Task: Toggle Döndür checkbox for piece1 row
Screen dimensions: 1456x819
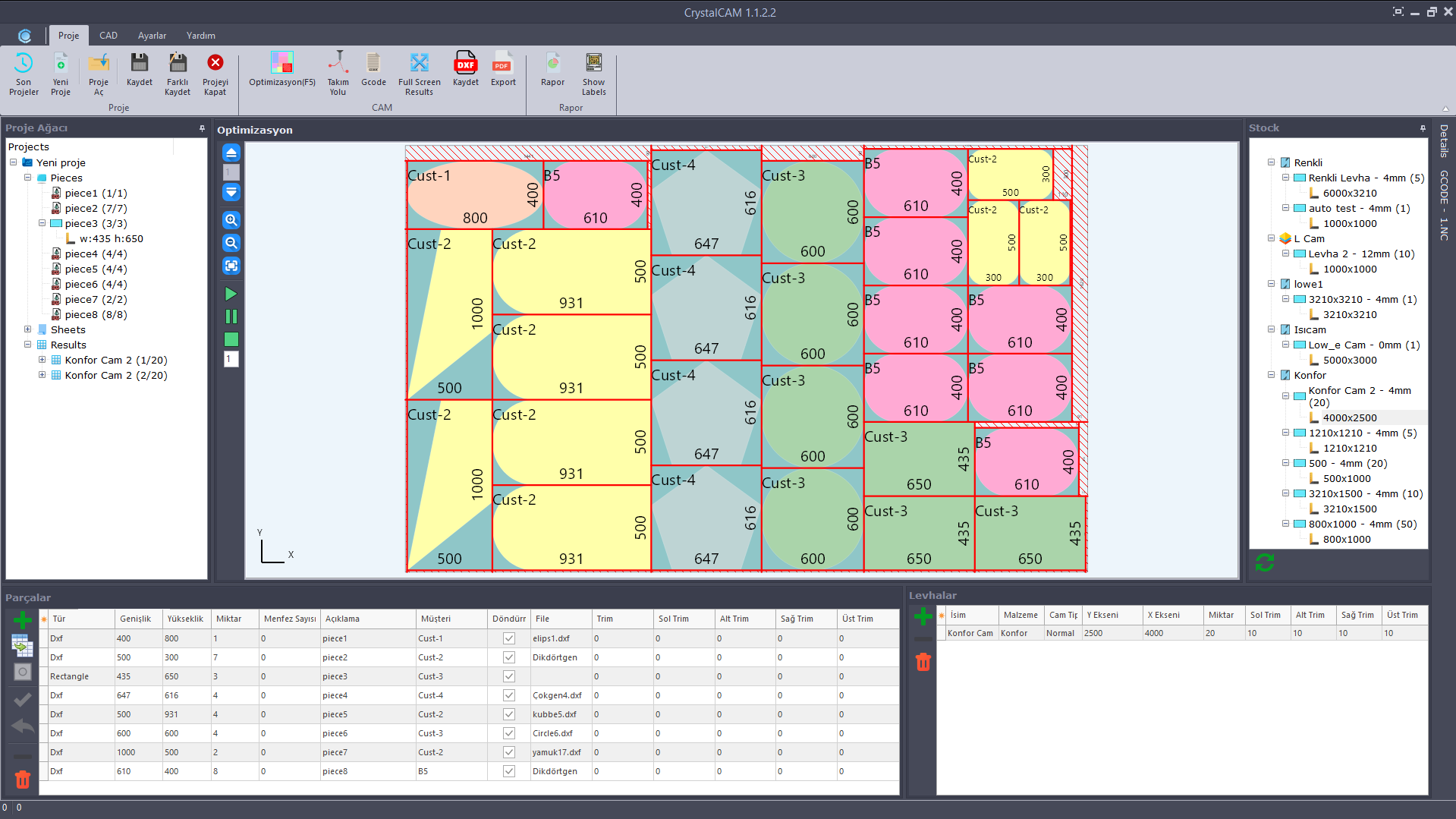Action: pyautogui.click(x=509, y=638)
